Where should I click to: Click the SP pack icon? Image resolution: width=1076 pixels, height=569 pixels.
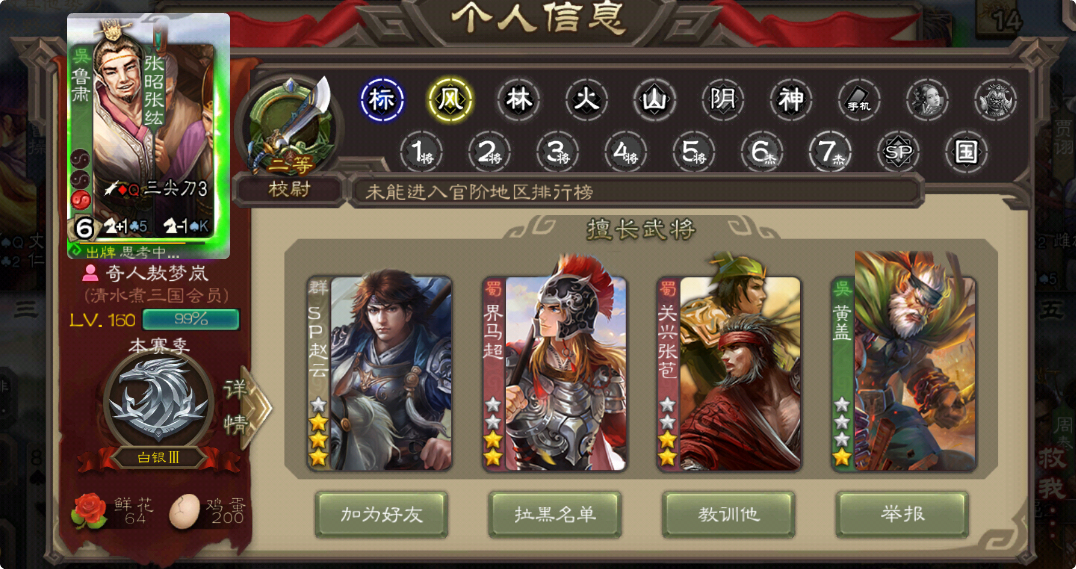coord(898,152)
